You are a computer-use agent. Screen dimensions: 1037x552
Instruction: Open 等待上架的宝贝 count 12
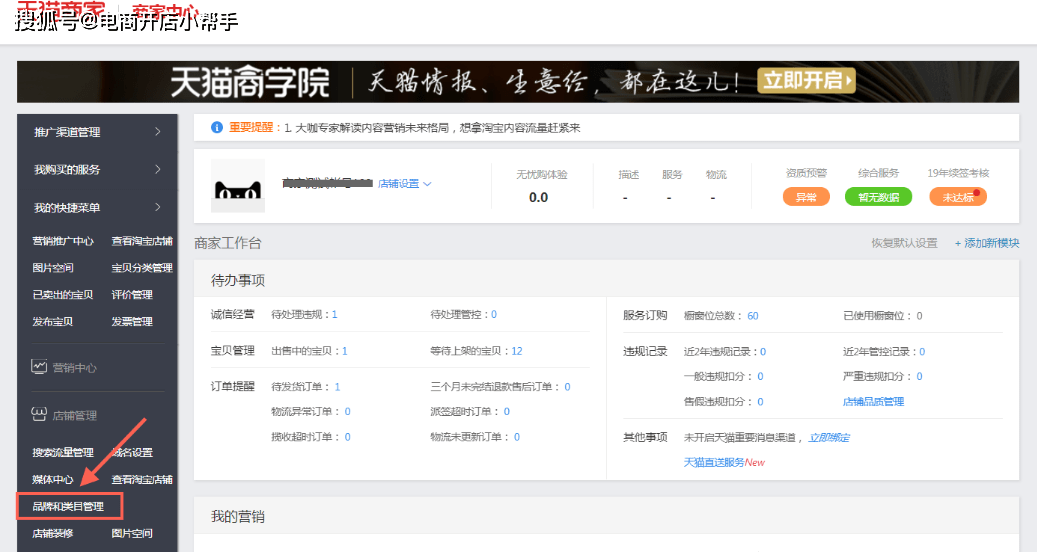(x=517, y=351)
